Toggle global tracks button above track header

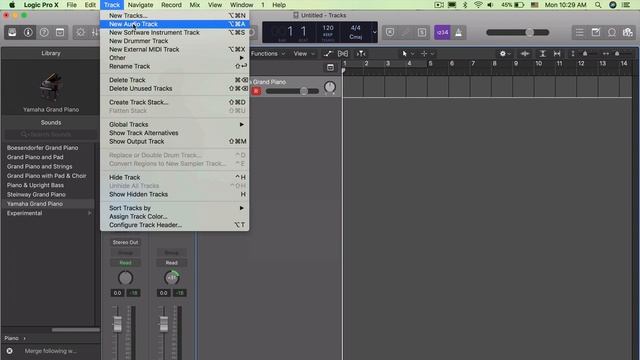(x=330, y=67)
